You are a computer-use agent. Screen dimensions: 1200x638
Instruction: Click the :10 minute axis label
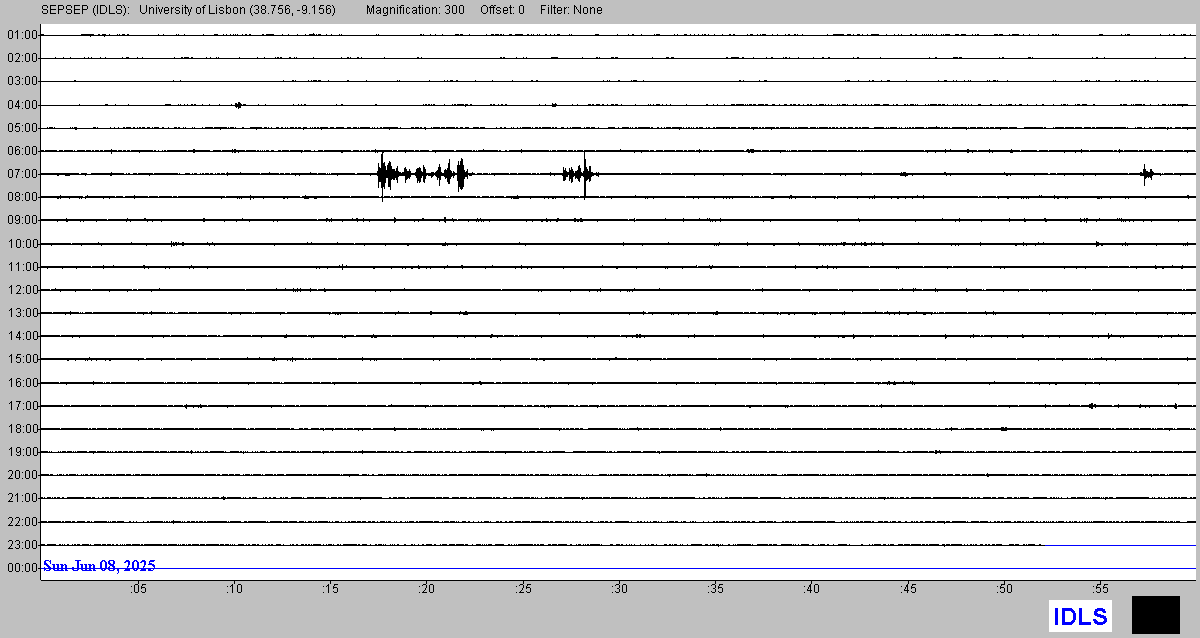[x=234, y=589]
